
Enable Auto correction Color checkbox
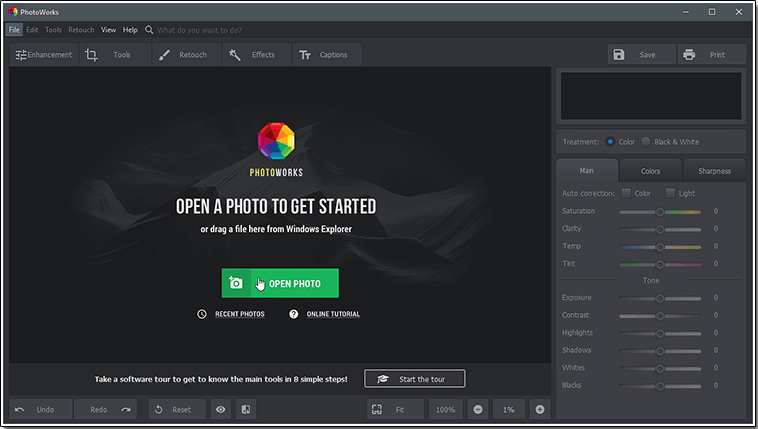[x=626, y=193]
